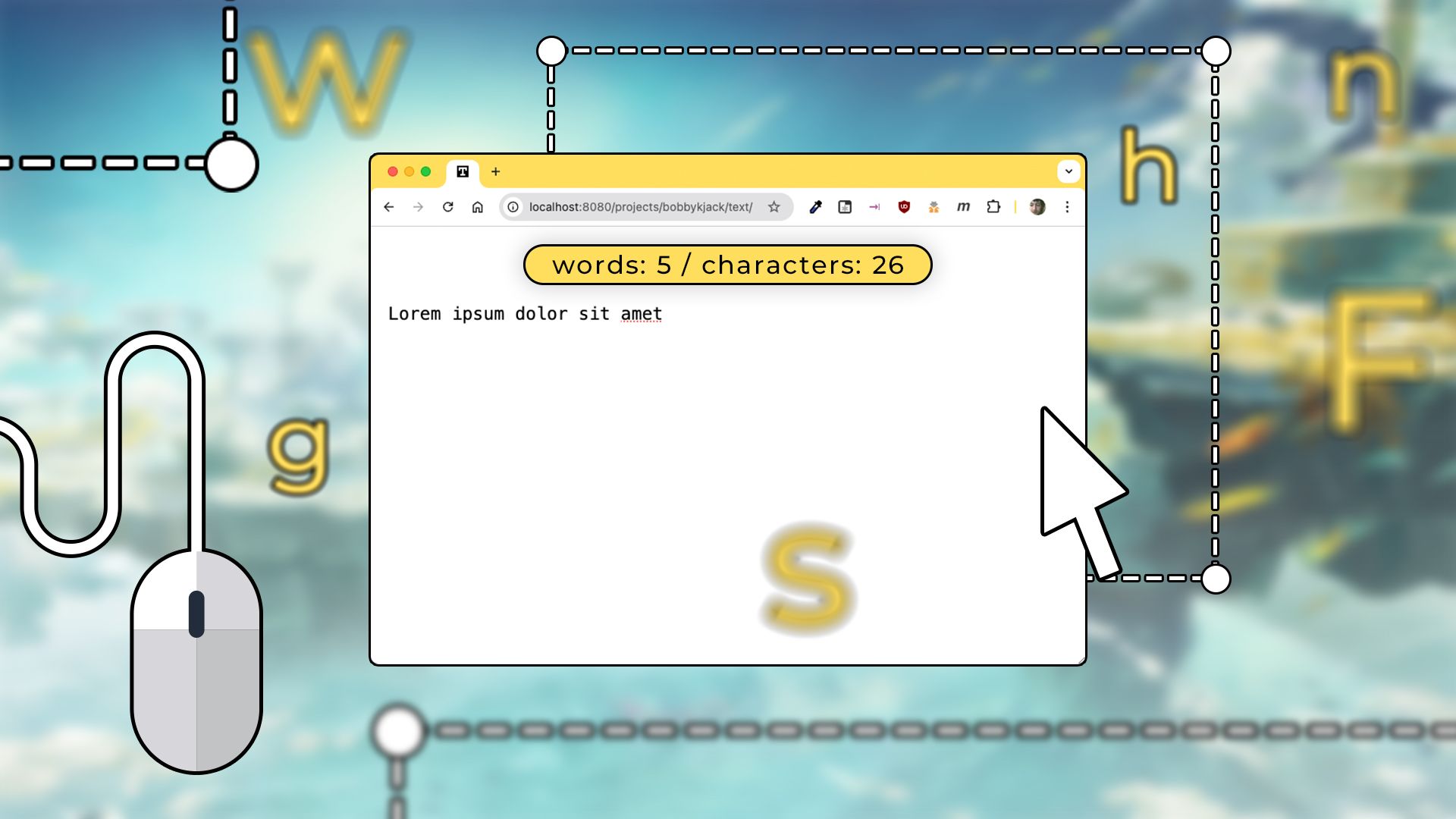1456x819 pixels.
Task: View site information via the circled-i icon
Action: click(x=513, y=206)
